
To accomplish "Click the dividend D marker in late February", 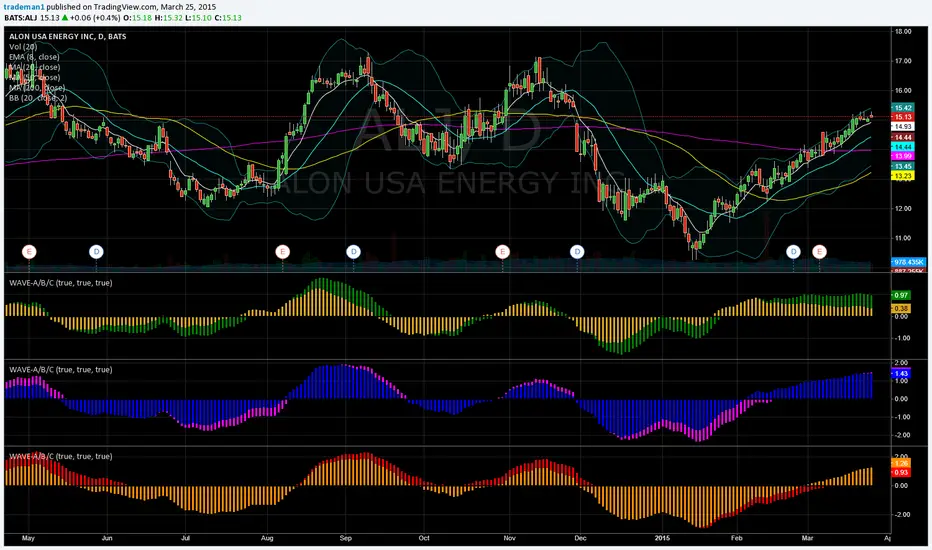I will (x=794, y=252).
